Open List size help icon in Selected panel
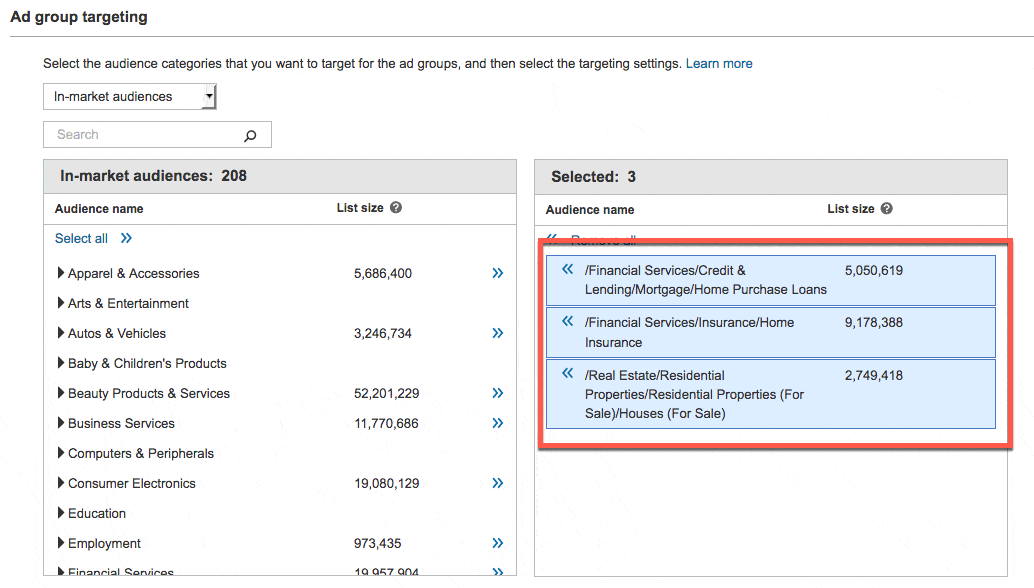This screenshot has width=1034, height=588. point(886,208)
